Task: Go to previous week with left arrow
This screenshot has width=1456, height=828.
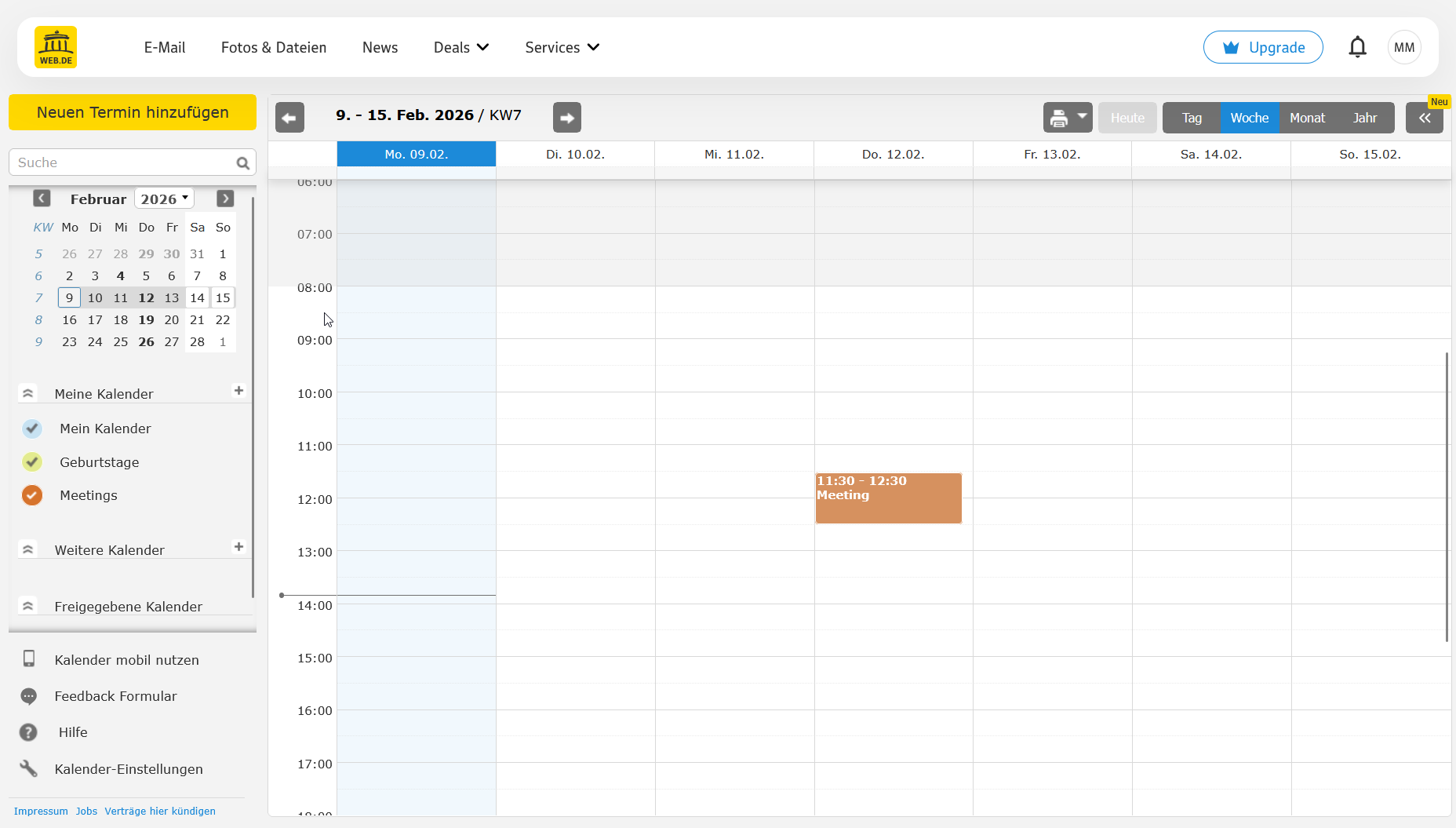Action: [289, 118]
